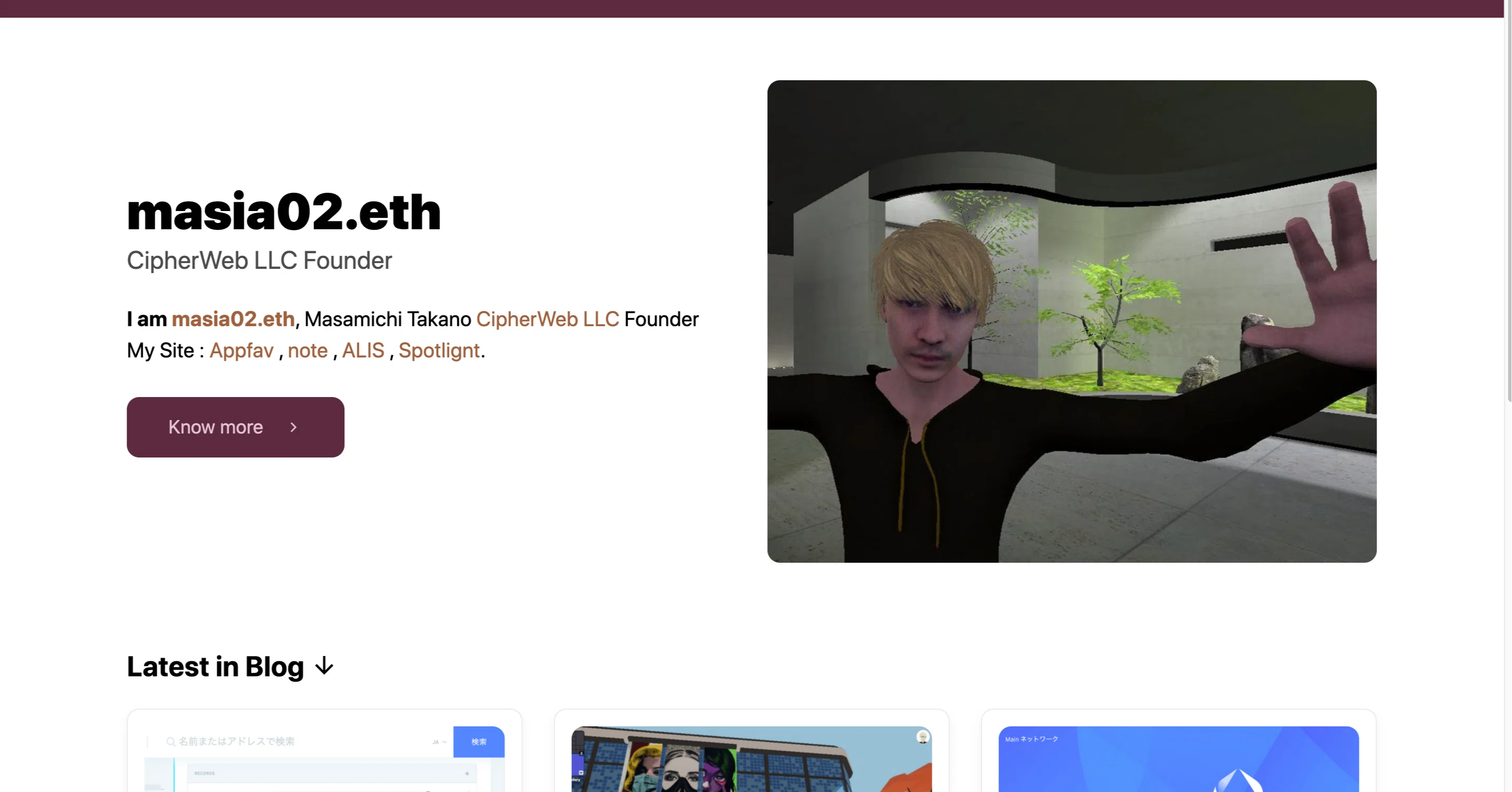Click the avatar hero image
This screenshot has height=792, width=1512.
click(1072, 321)
